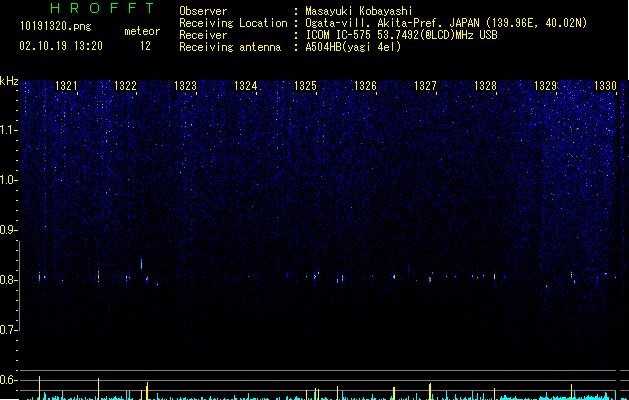Click the HROFFT title text
Viewport: 629px width, 400px height.
(x=102, y=8)
